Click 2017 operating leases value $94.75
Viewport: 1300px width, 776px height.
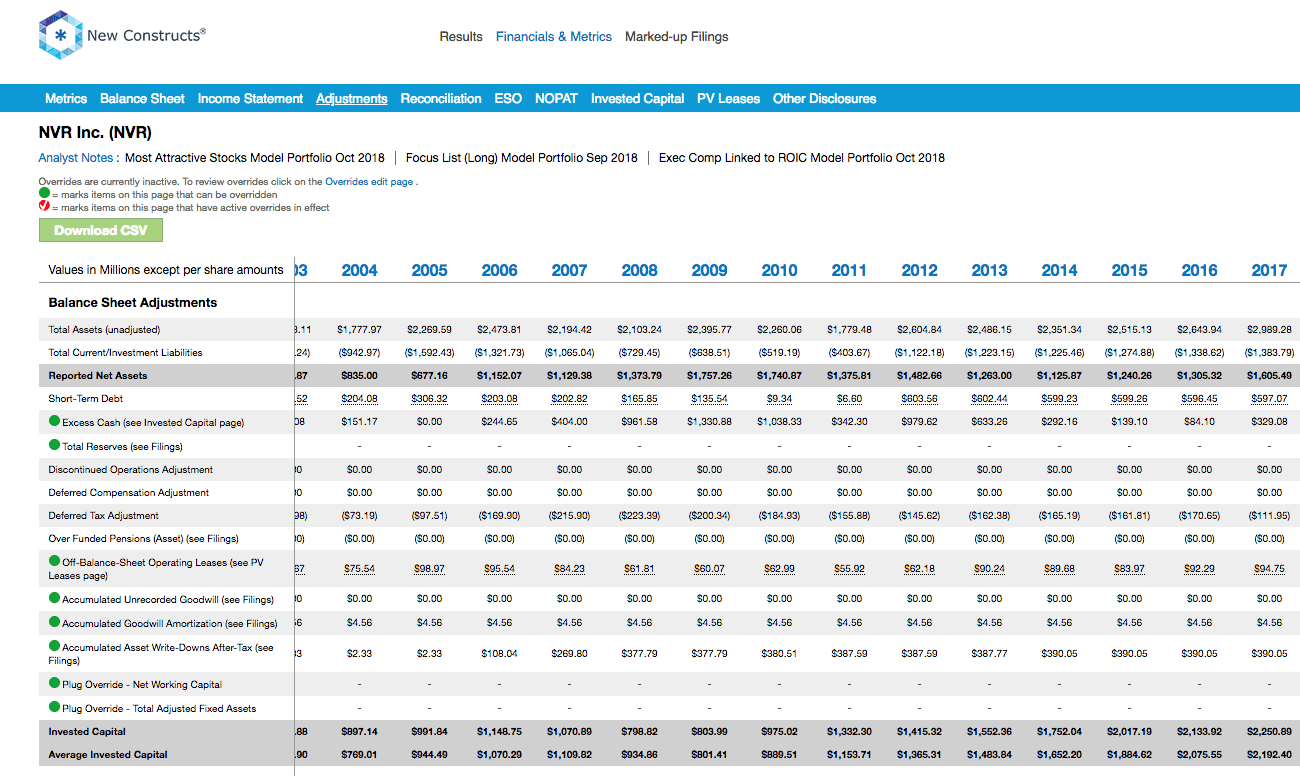click(x=1269, y=568)
